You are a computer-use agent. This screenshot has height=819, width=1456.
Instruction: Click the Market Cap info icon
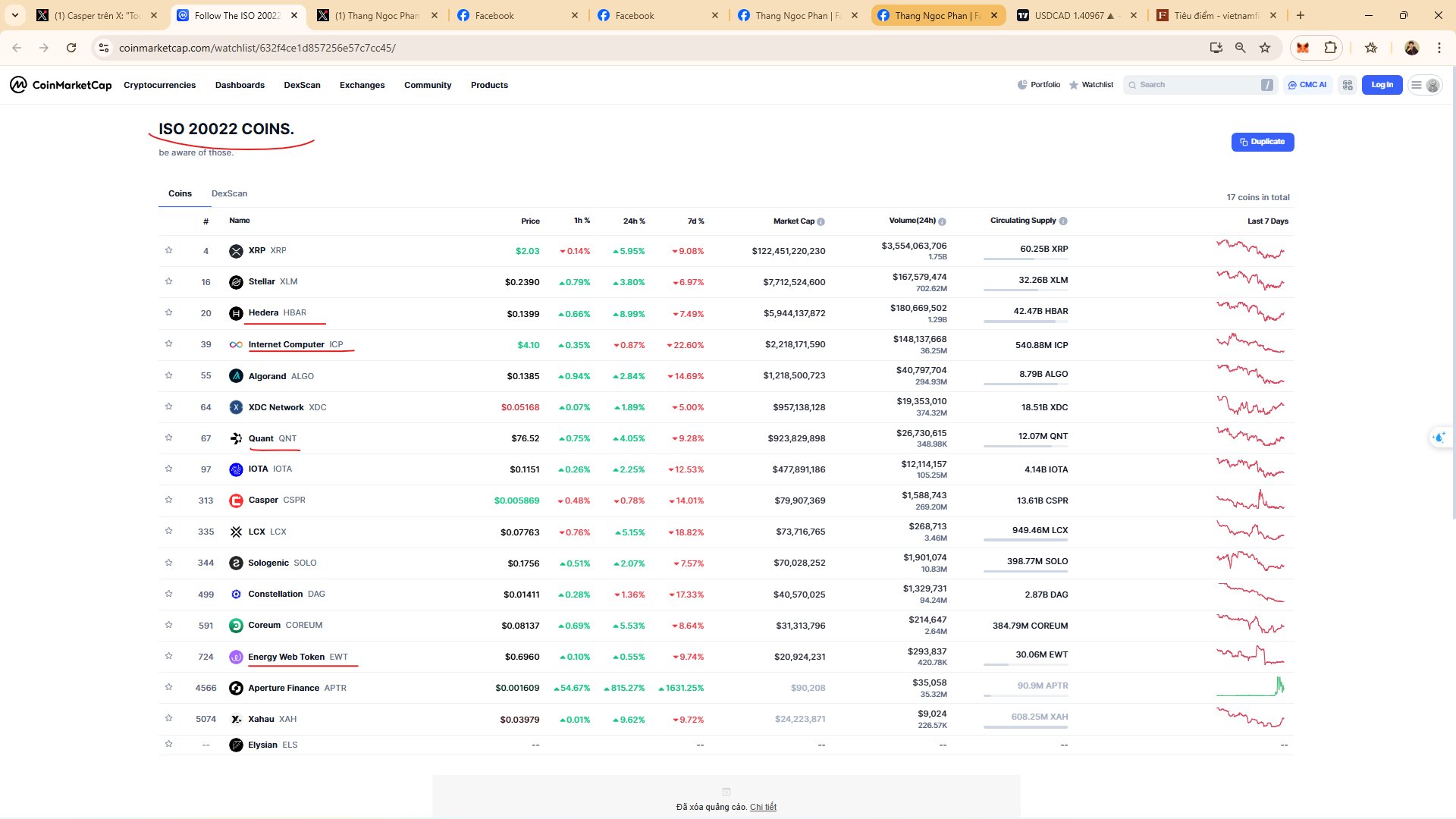tap(821, 221)
